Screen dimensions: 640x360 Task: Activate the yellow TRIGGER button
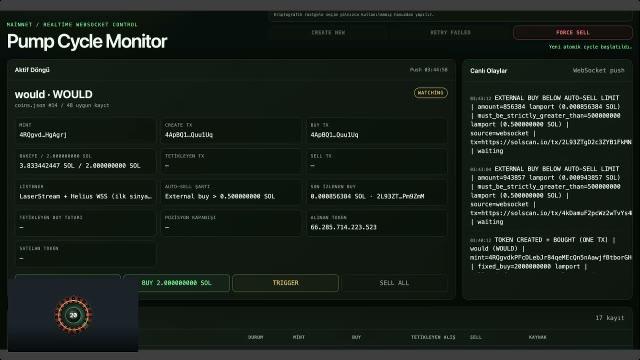click(285, 282)
